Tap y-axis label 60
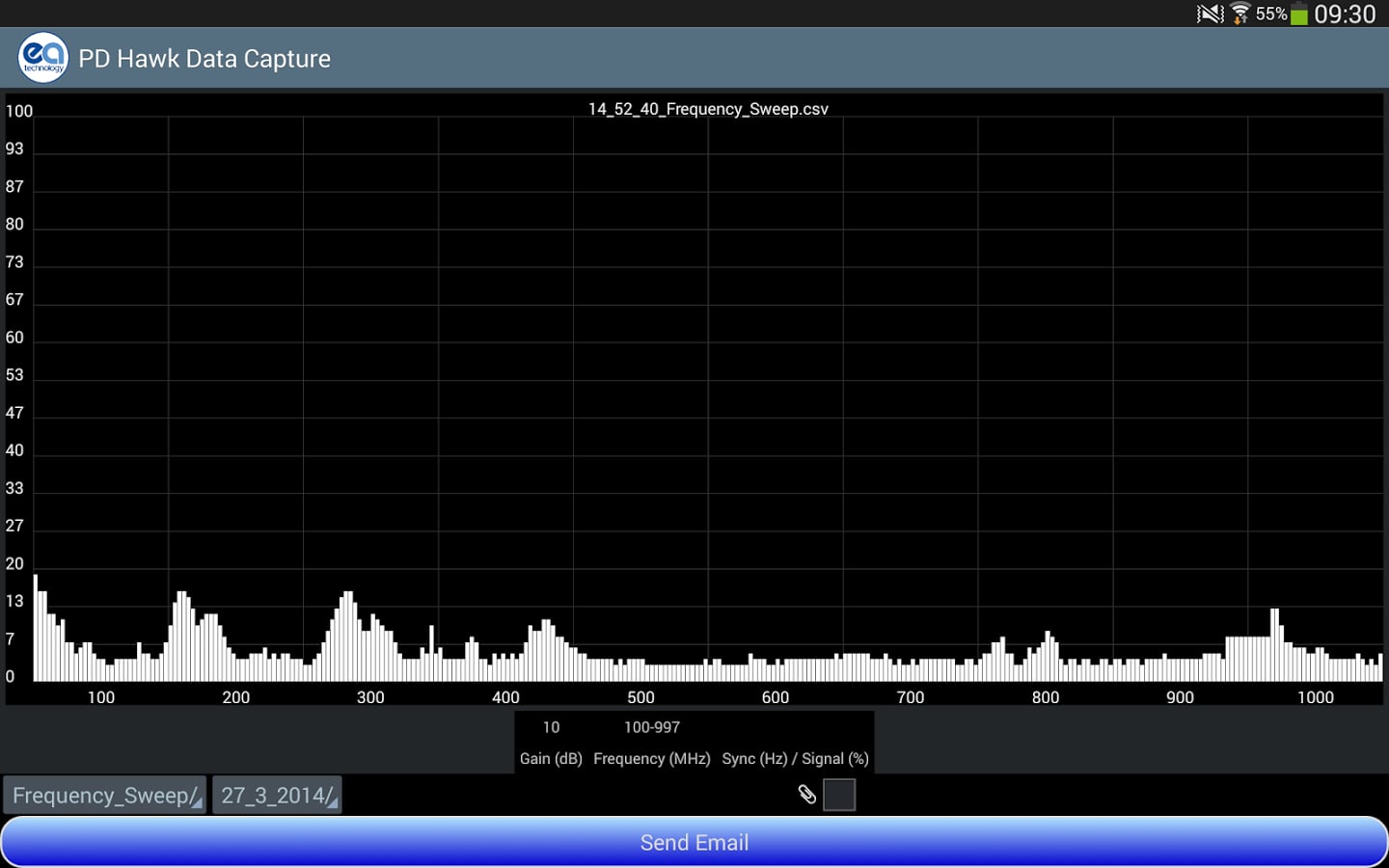1389x868 pixels. (x=14, y=338)
